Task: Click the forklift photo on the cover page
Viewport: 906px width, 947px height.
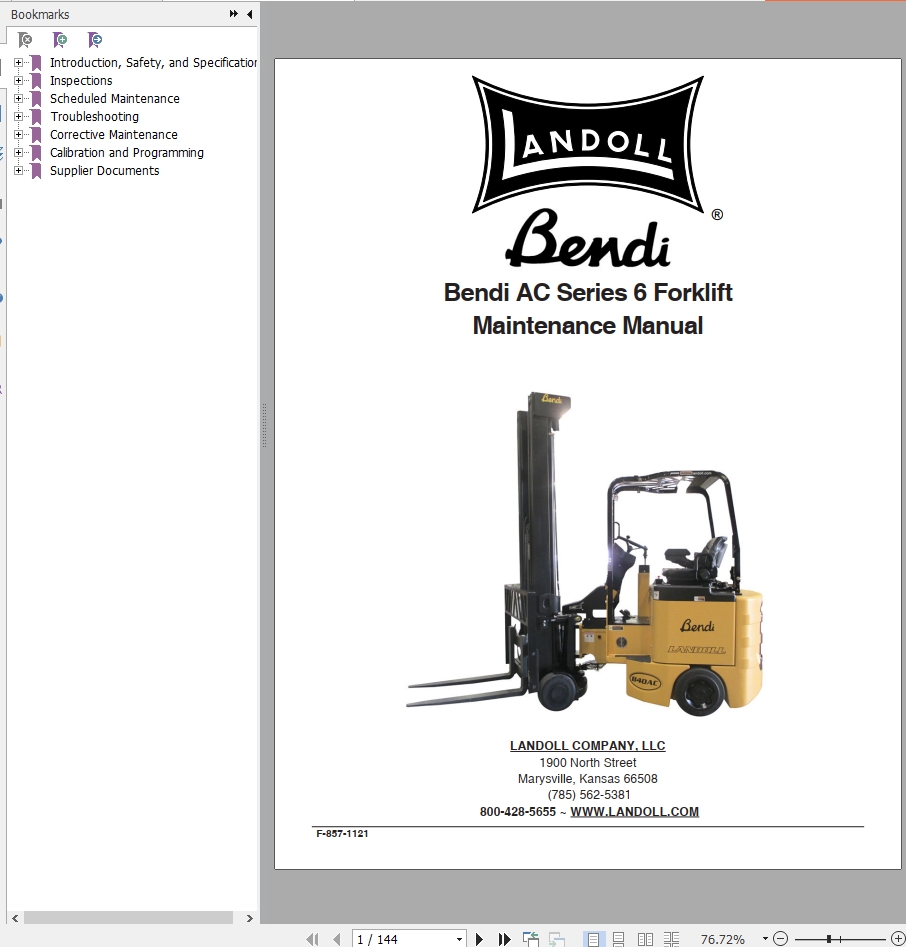Action: pyautogui.click(x=585, y=554)
